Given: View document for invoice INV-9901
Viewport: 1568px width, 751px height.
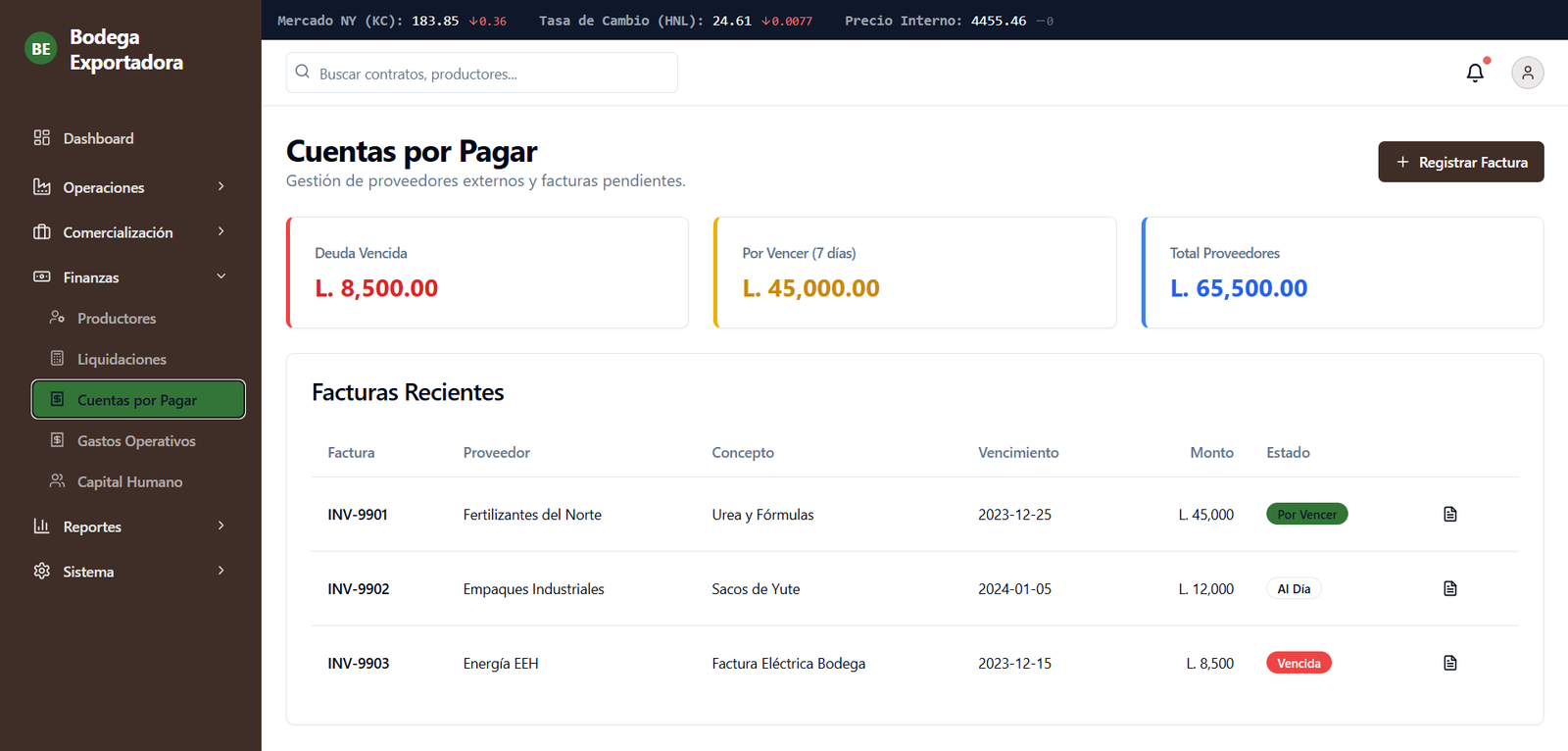Looking at the screenshot, I should pyautogui.click(x=1450, y=514).
